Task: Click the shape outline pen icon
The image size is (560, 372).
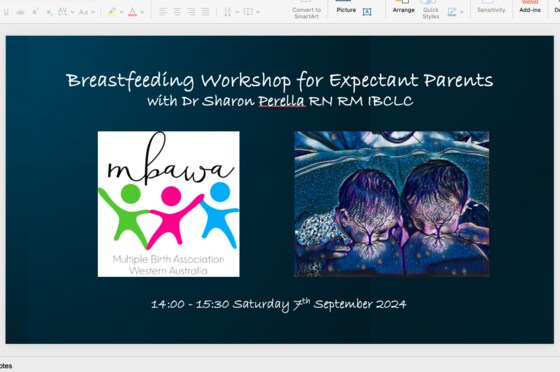Action: coord(452,12)
